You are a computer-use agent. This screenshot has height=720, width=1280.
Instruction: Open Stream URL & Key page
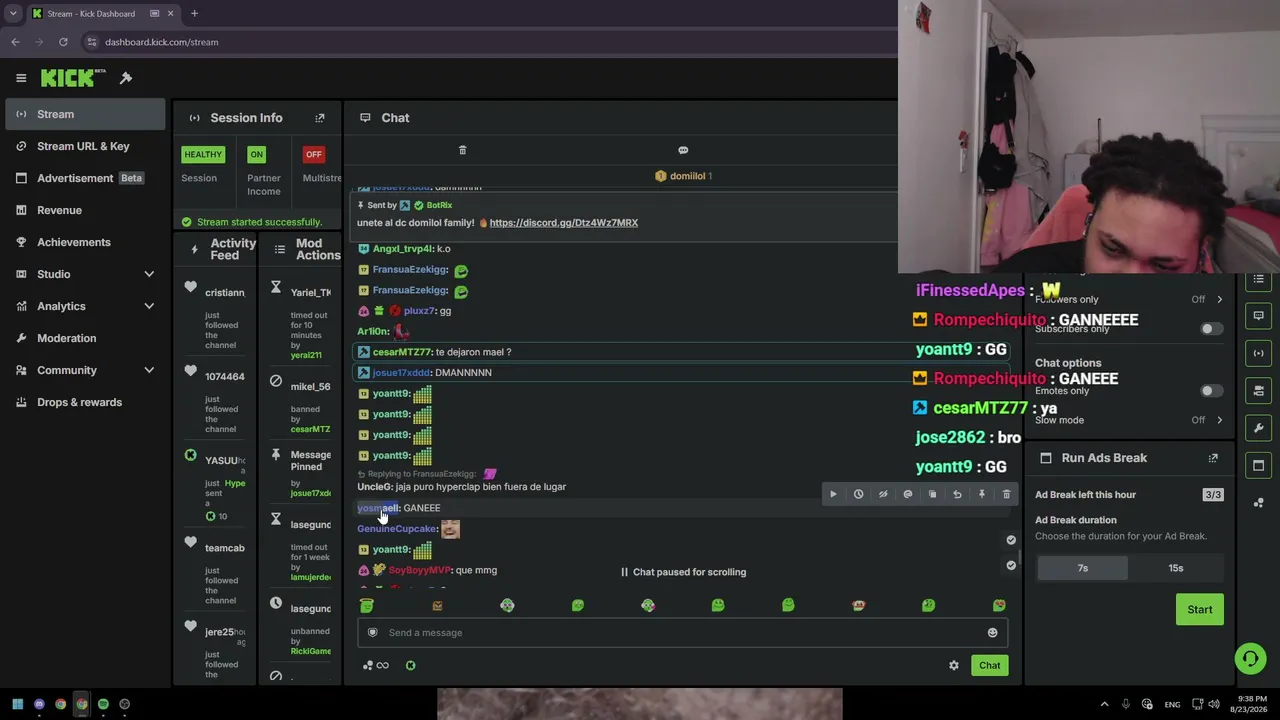[83, 146]
